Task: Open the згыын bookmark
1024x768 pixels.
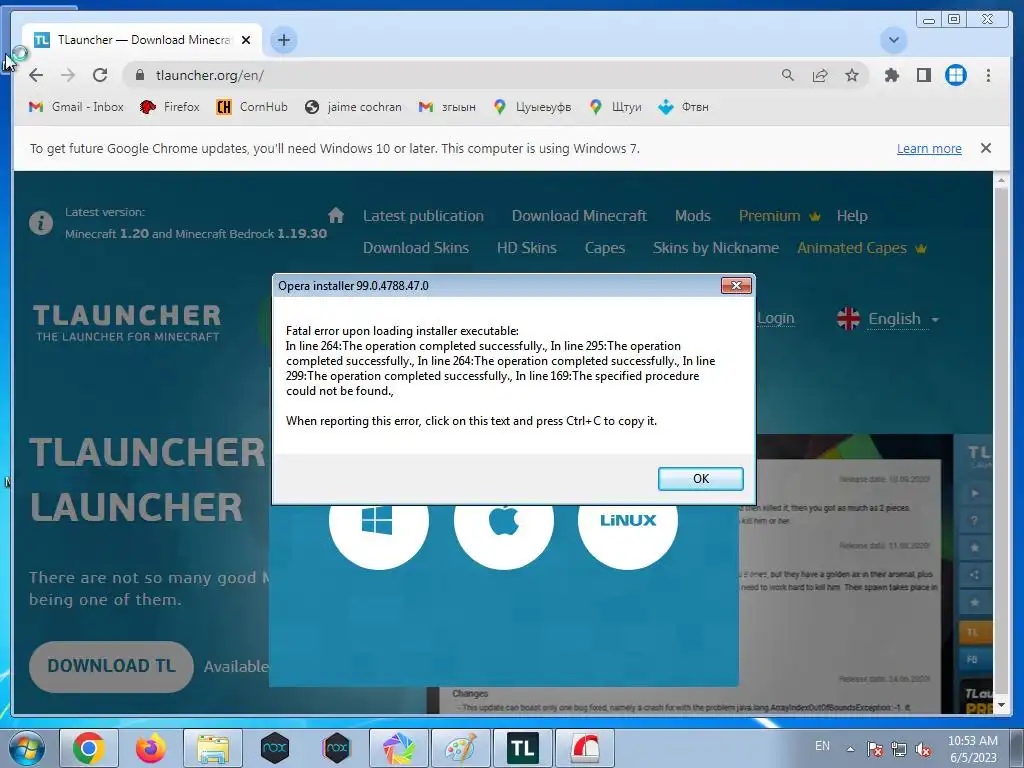Action: (447, 106)
